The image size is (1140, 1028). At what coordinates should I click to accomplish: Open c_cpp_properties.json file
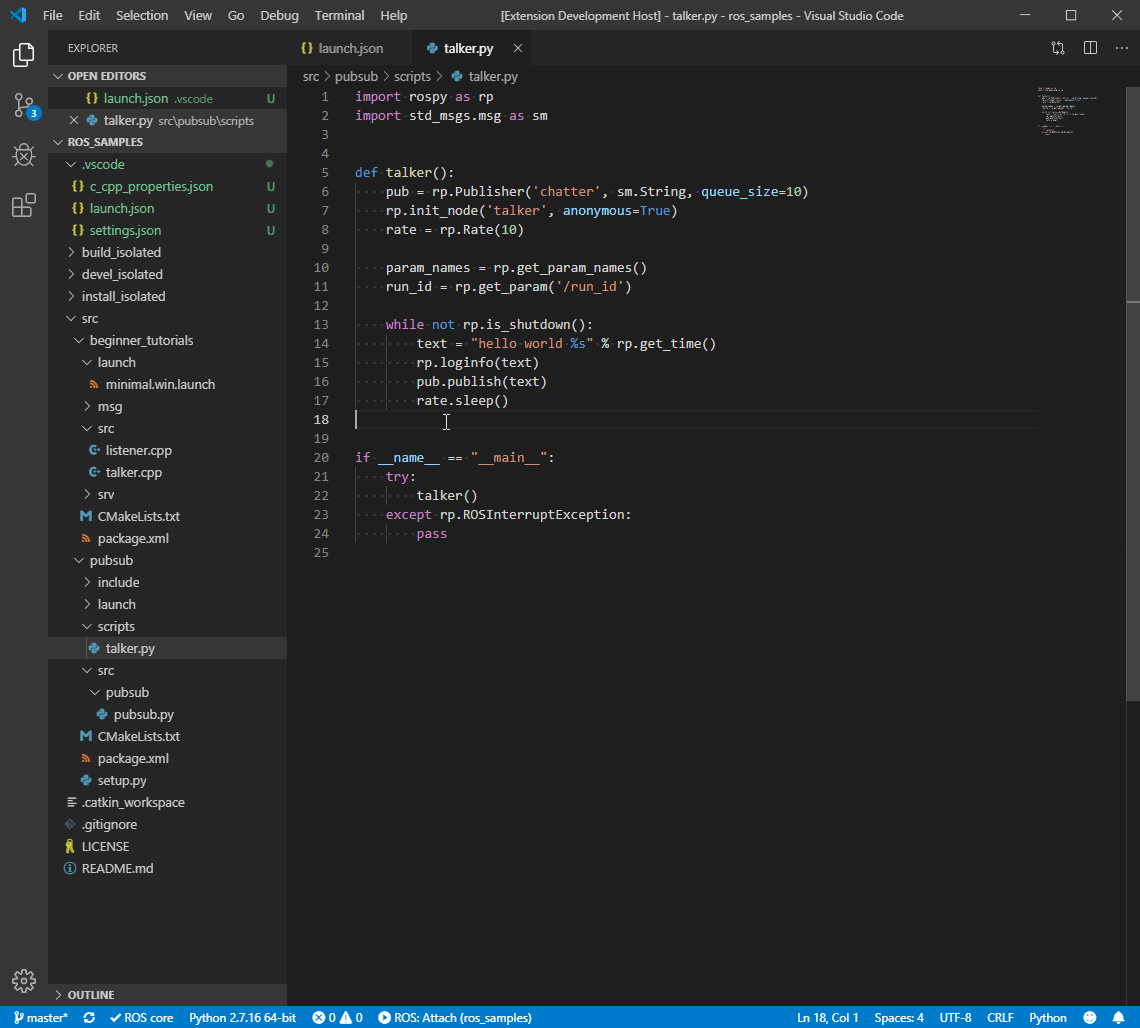(167, 186)
